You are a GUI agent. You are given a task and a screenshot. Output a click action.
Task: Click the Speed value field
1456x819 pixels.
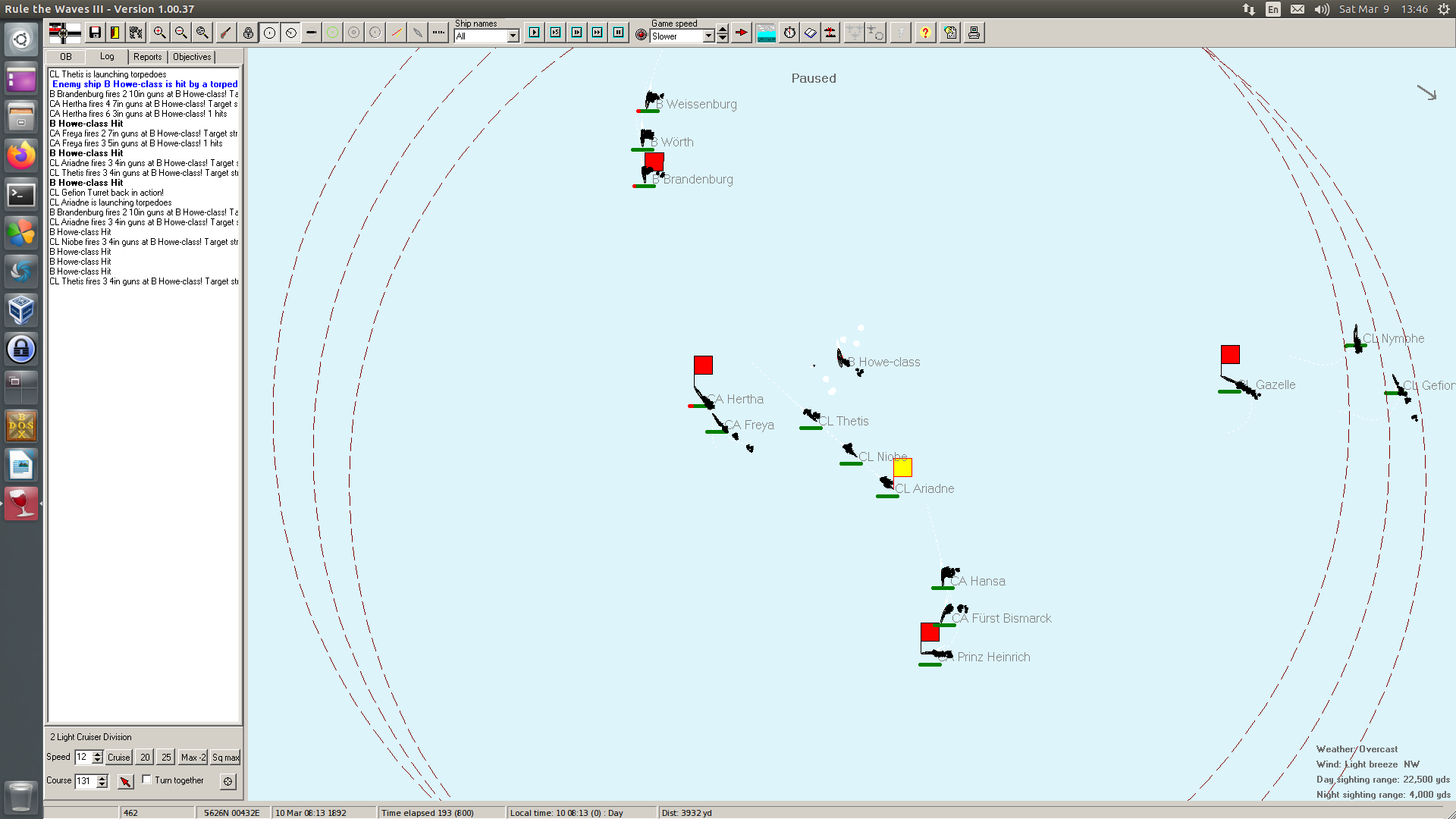click(83, 757)
